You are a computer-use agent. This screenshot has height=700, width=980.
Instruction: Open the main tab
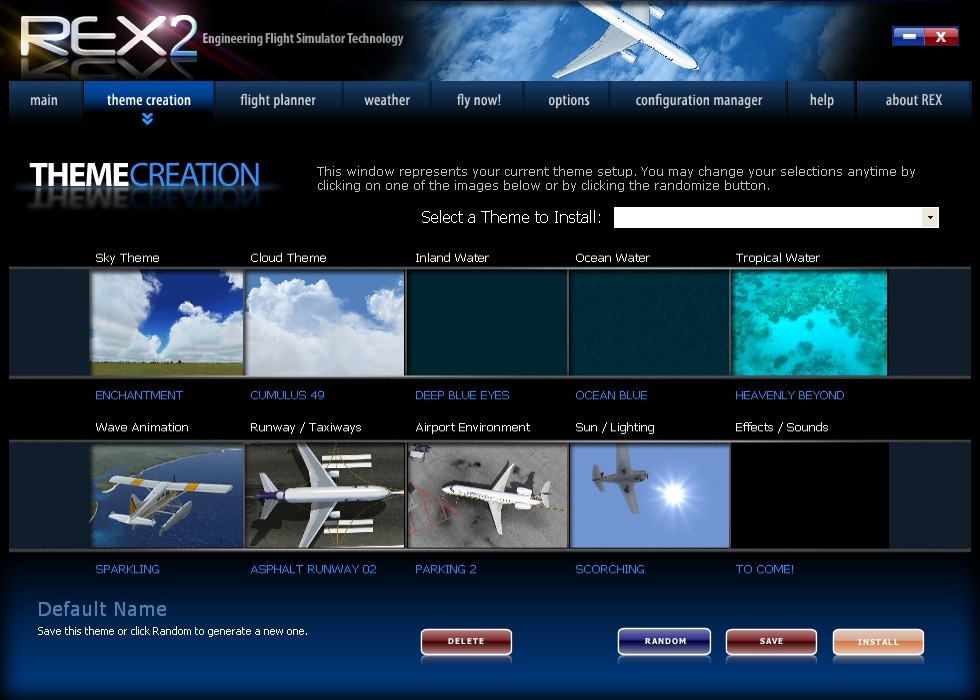(x=44, y=100)
